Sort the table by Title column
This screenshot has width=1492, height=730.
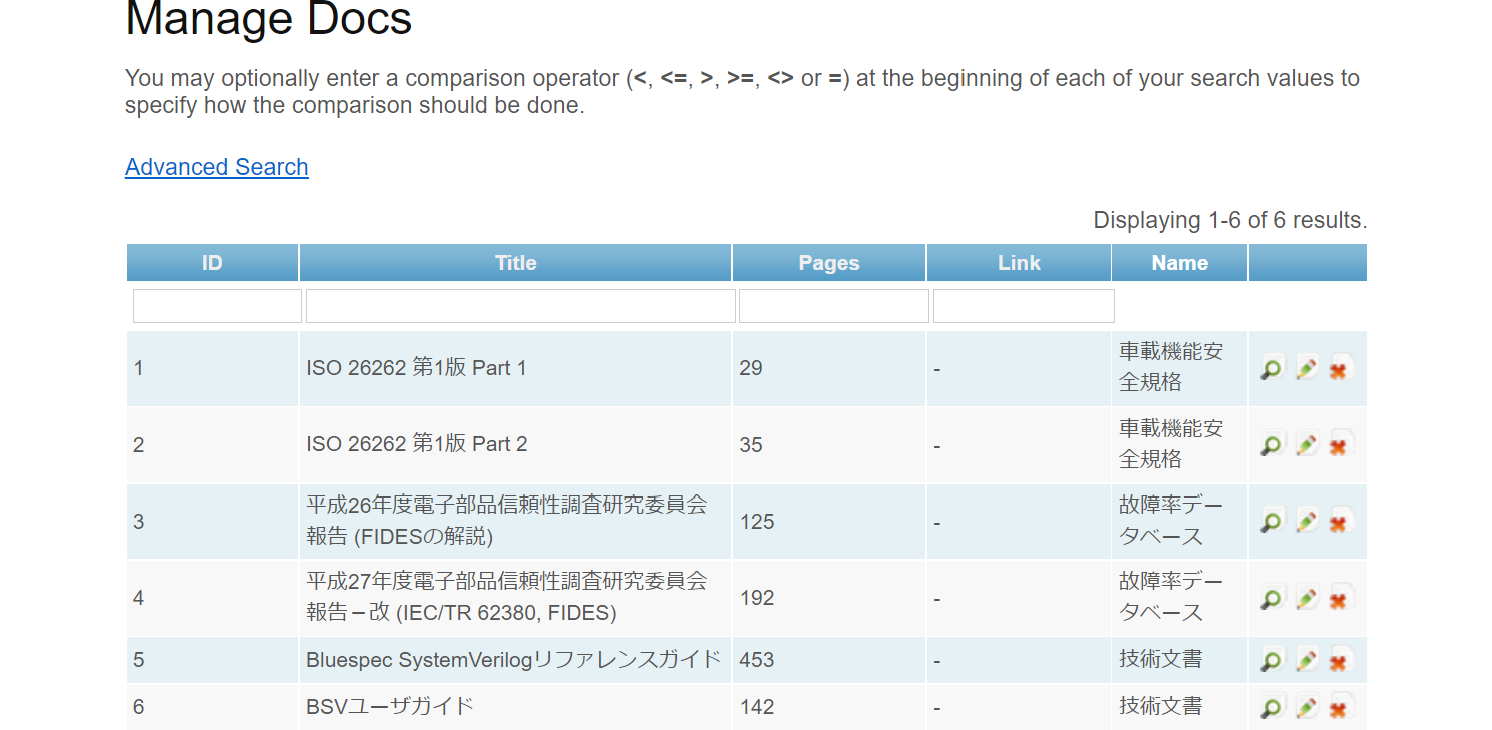515,263
